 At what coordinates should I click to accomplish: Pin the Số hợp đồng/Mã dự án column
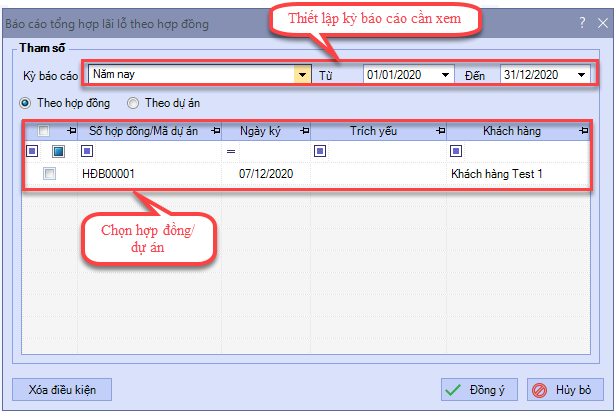tap(216, 131)
